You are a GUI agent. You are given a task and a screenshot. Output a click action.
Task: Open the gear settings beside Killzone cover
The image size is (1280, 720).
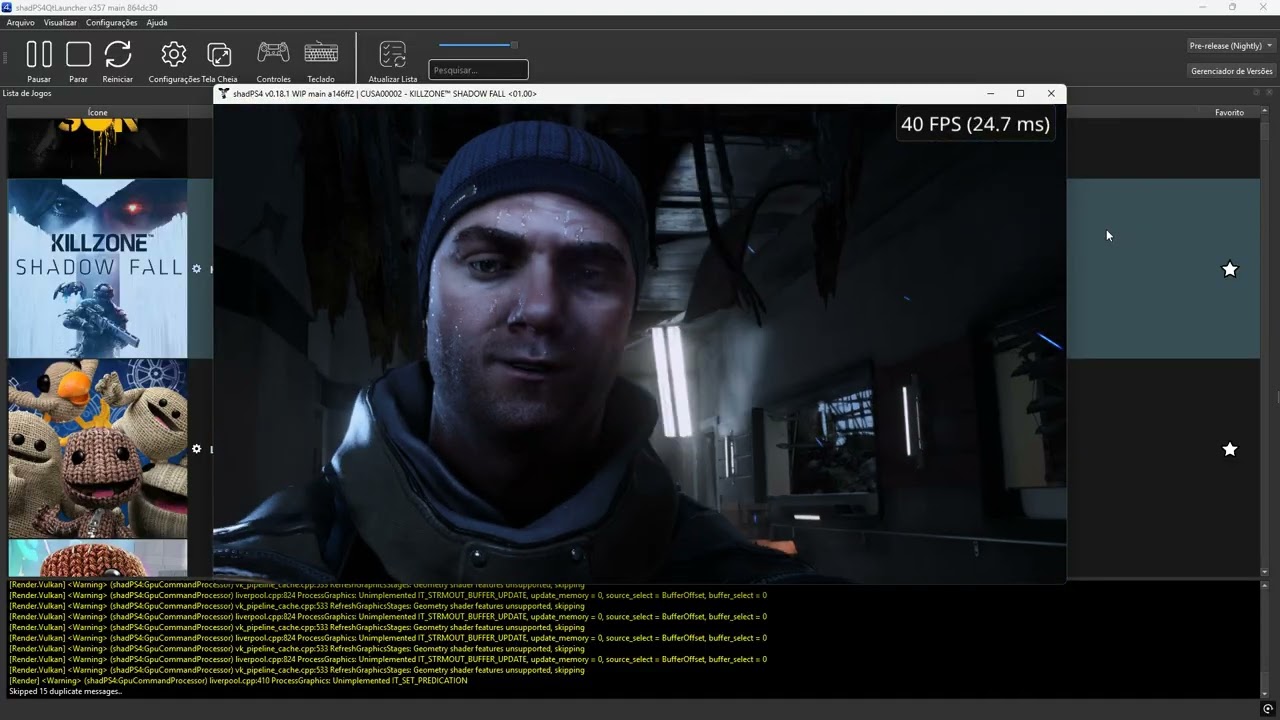(196, 269)
